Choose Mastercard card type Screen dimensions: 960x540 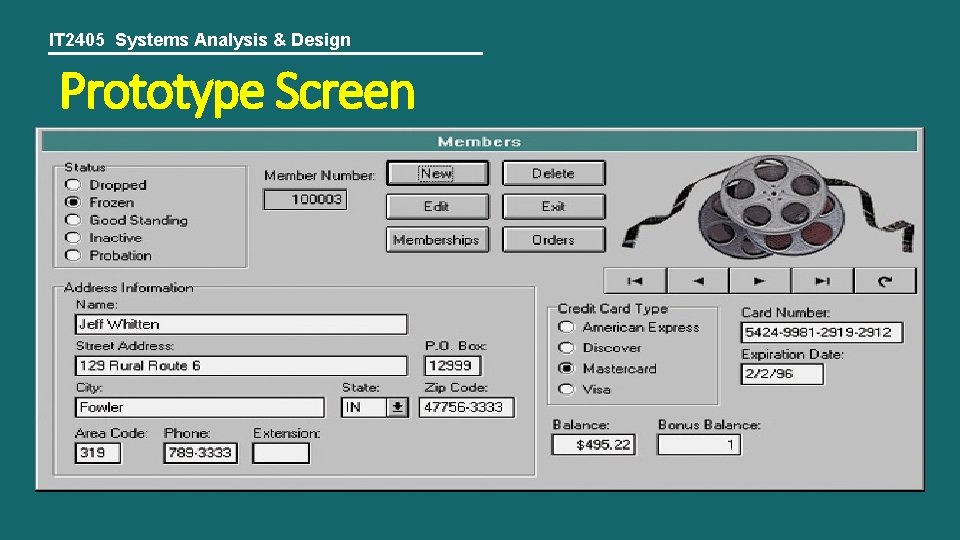(x=567, y=369)
